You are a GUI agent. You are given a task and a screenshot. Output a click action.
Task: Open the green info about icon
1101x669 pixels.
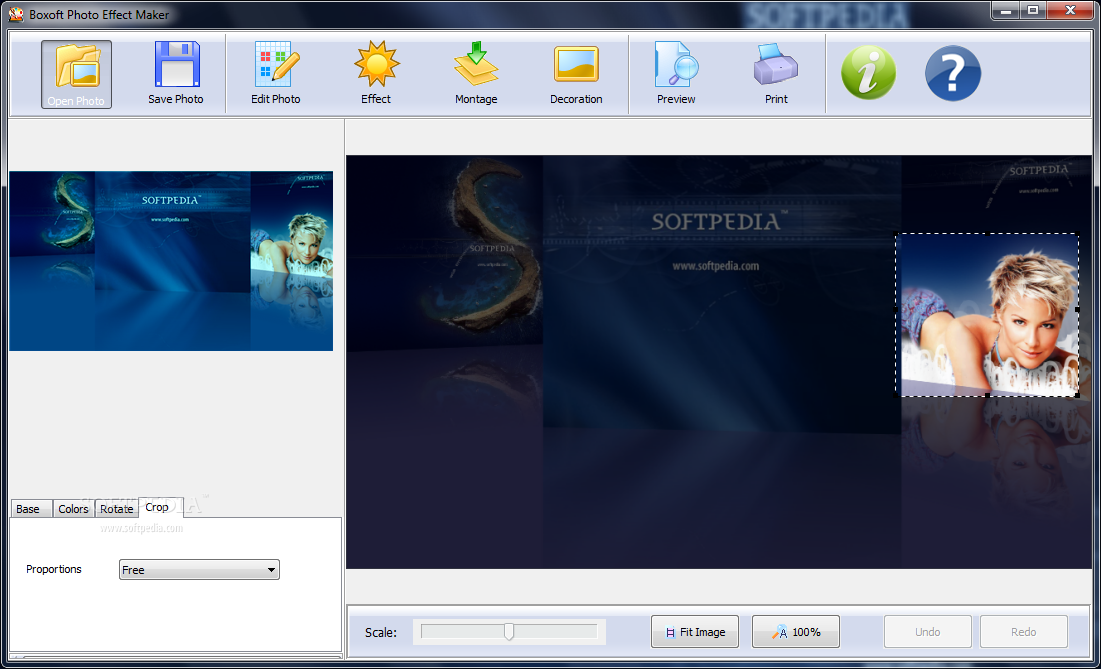pyautogui.click(x=869, y=73)
